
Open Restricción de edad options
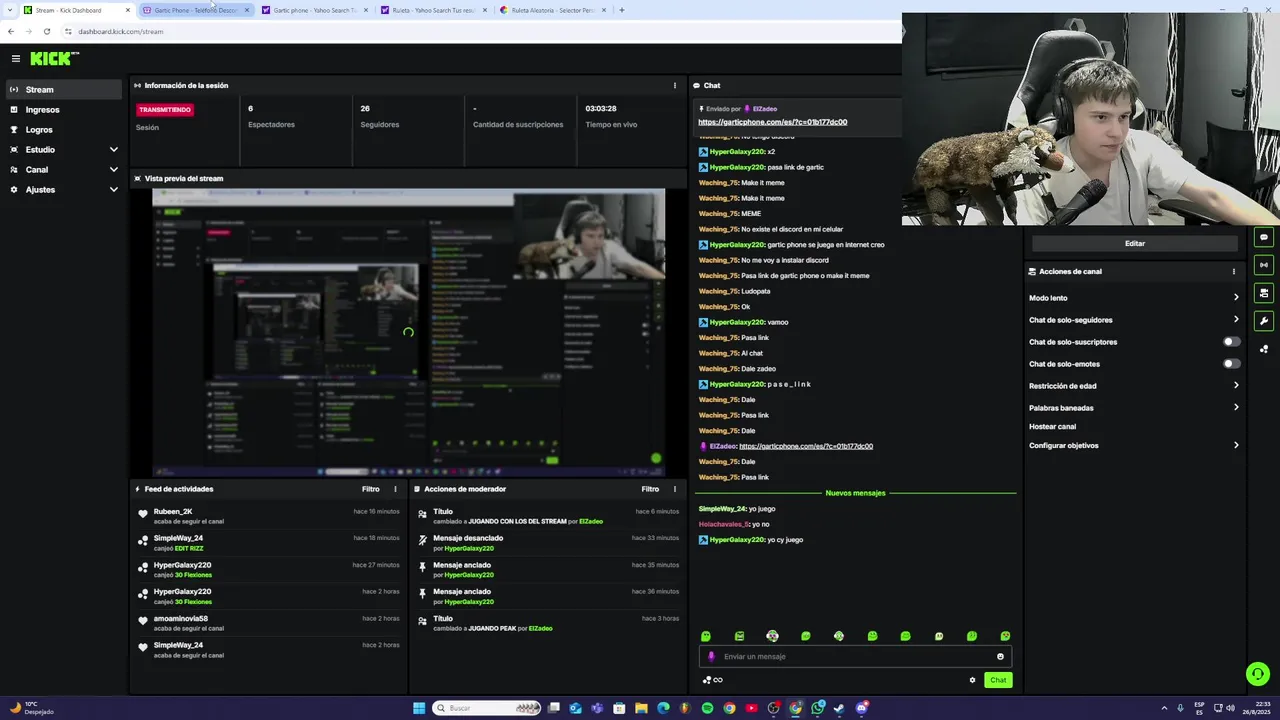pos(1134,386)
